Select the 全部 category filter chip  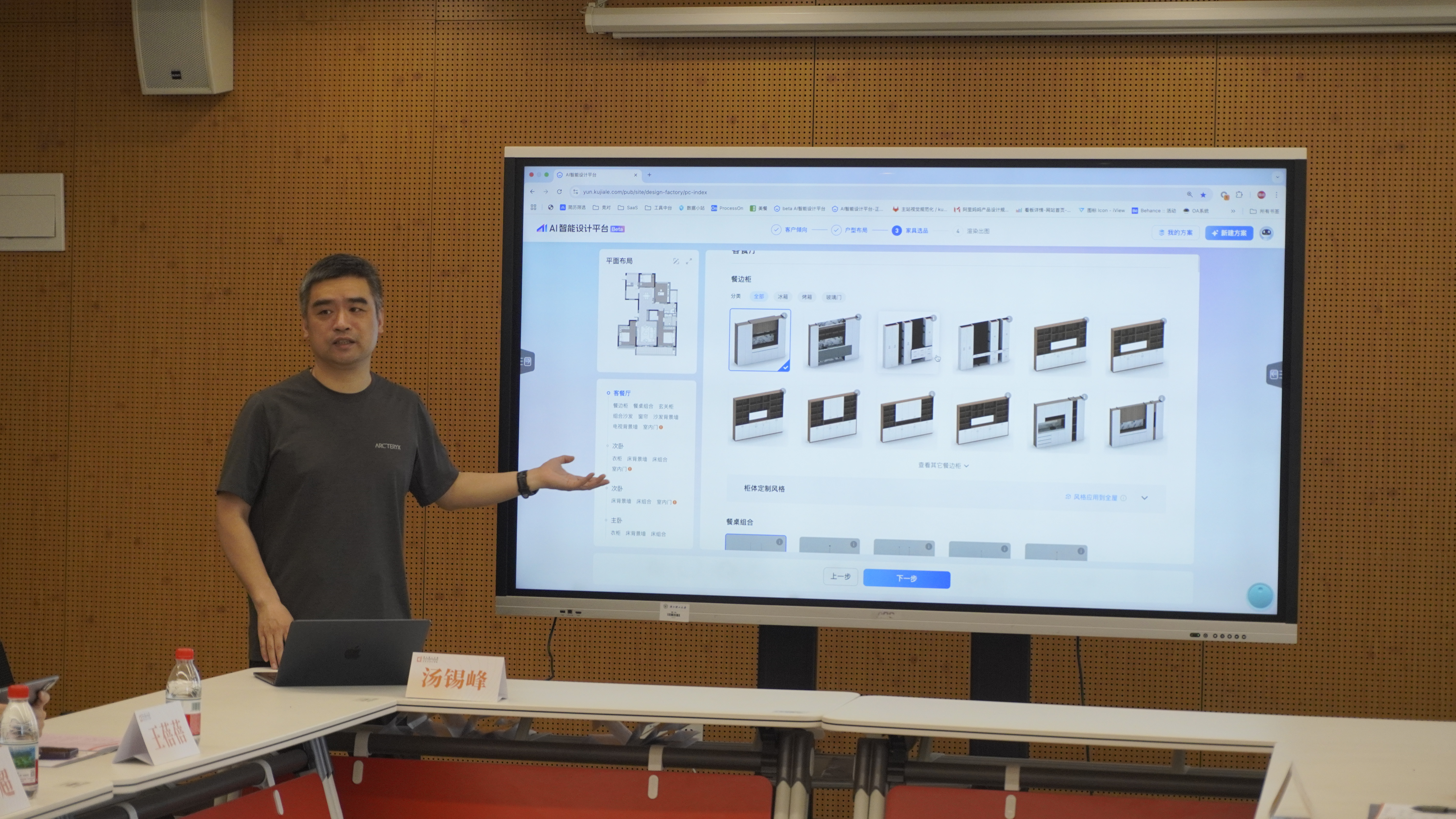click(759, 297)
